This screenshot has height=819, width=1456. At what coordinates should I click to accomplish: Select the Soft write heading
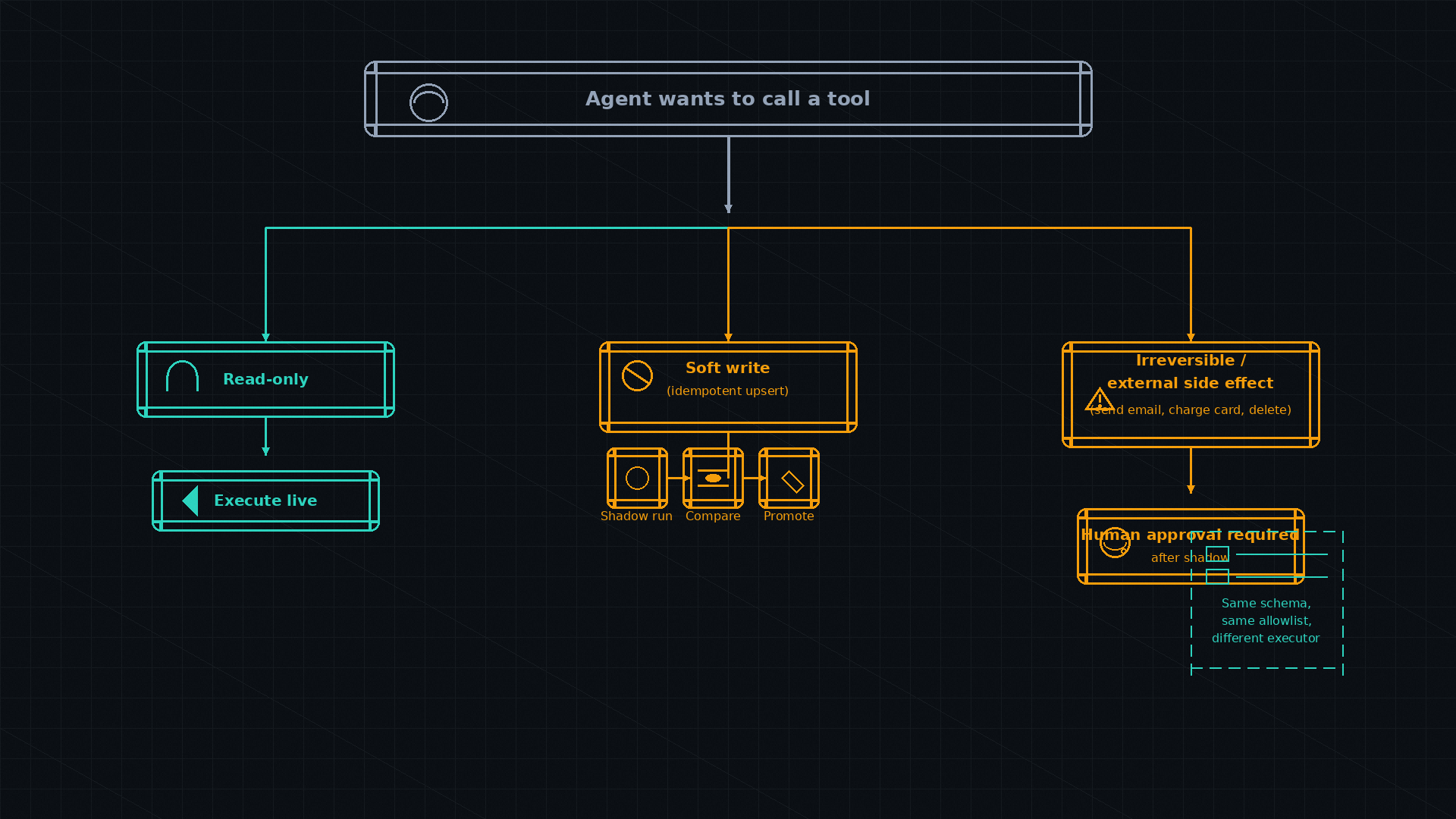tap(728, 368)
